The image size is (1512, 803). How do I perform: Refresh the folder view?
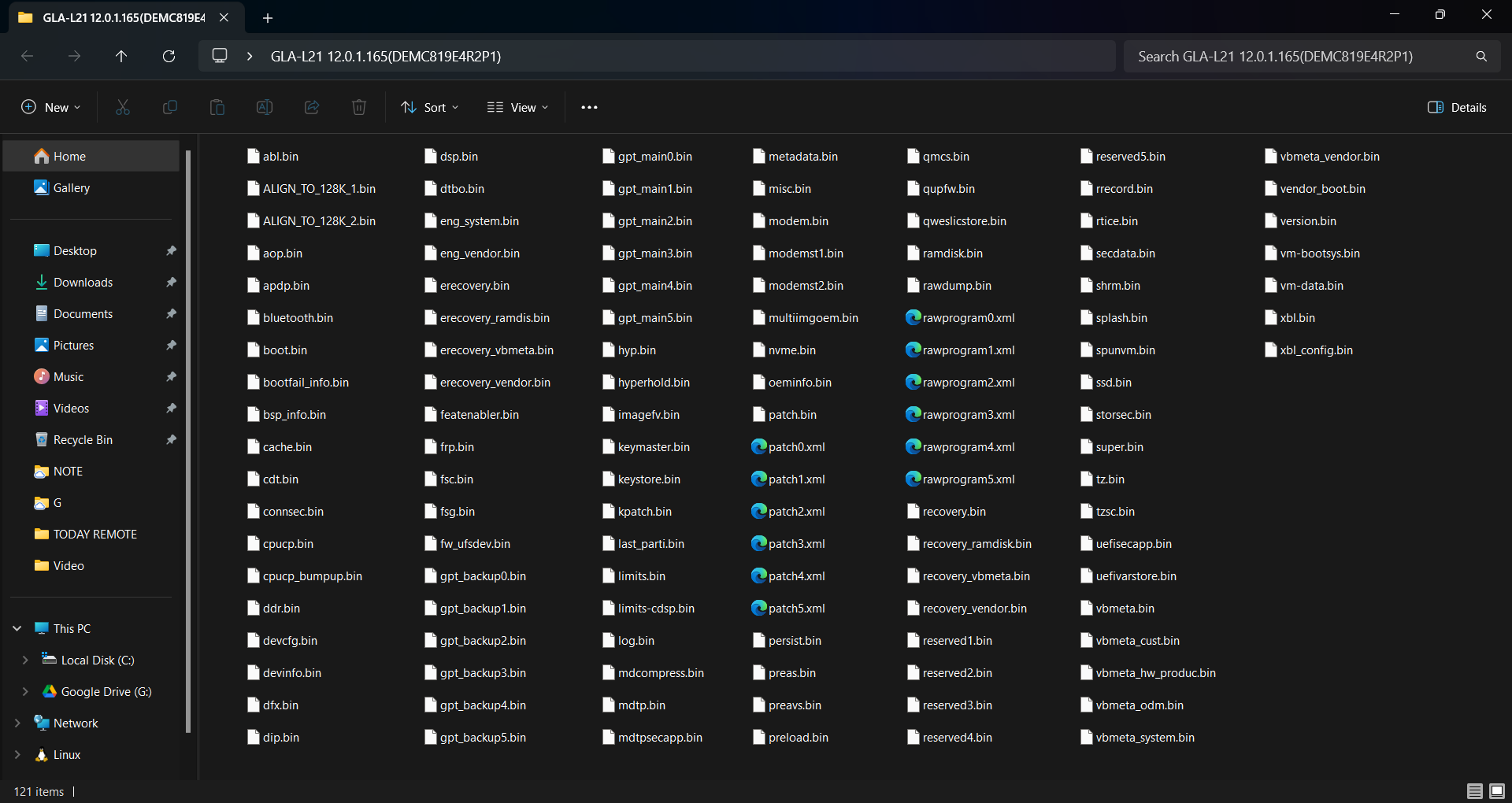click(169, 56)
